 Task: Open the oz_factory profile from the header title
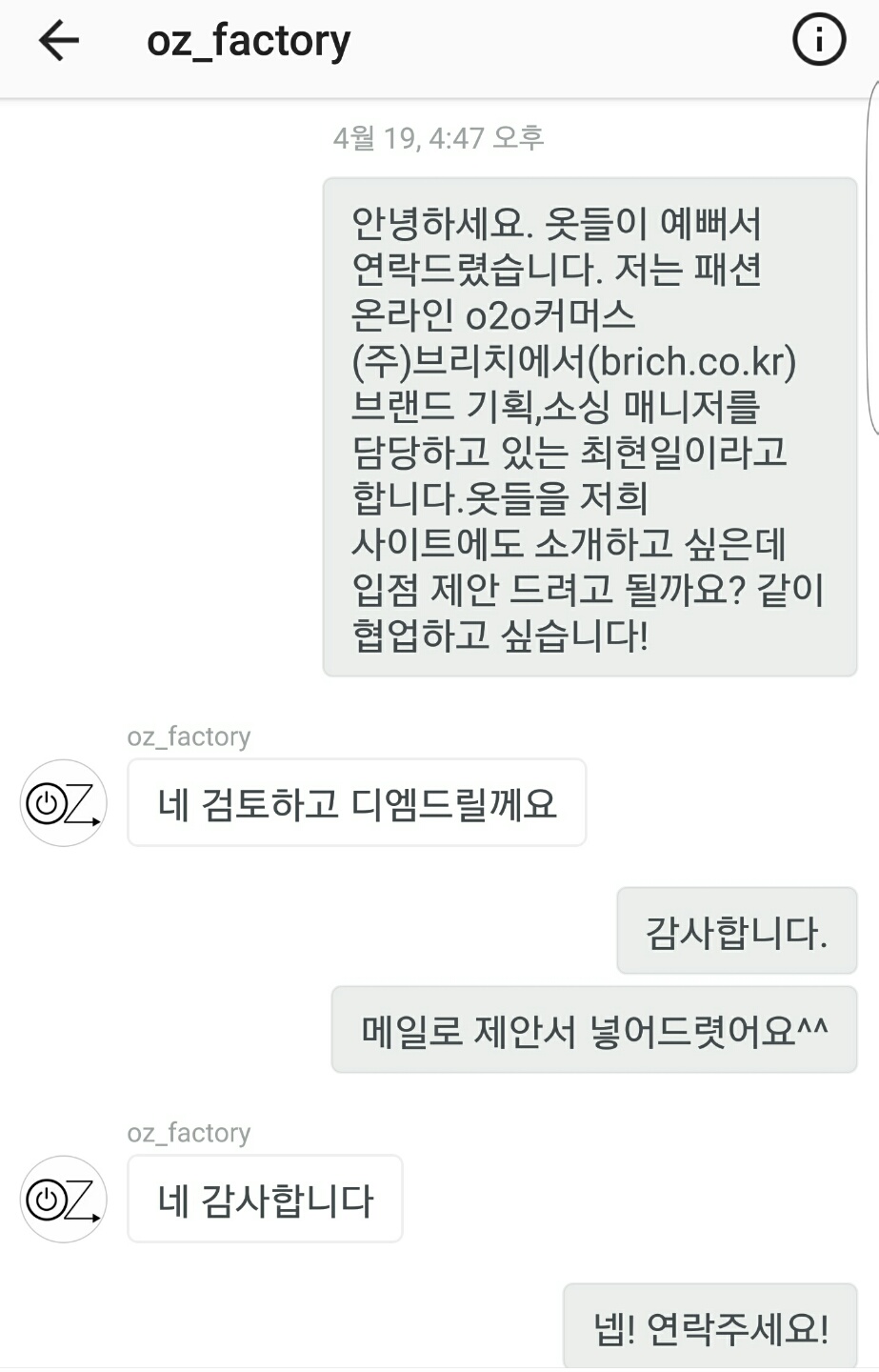[x=249, y=41]
